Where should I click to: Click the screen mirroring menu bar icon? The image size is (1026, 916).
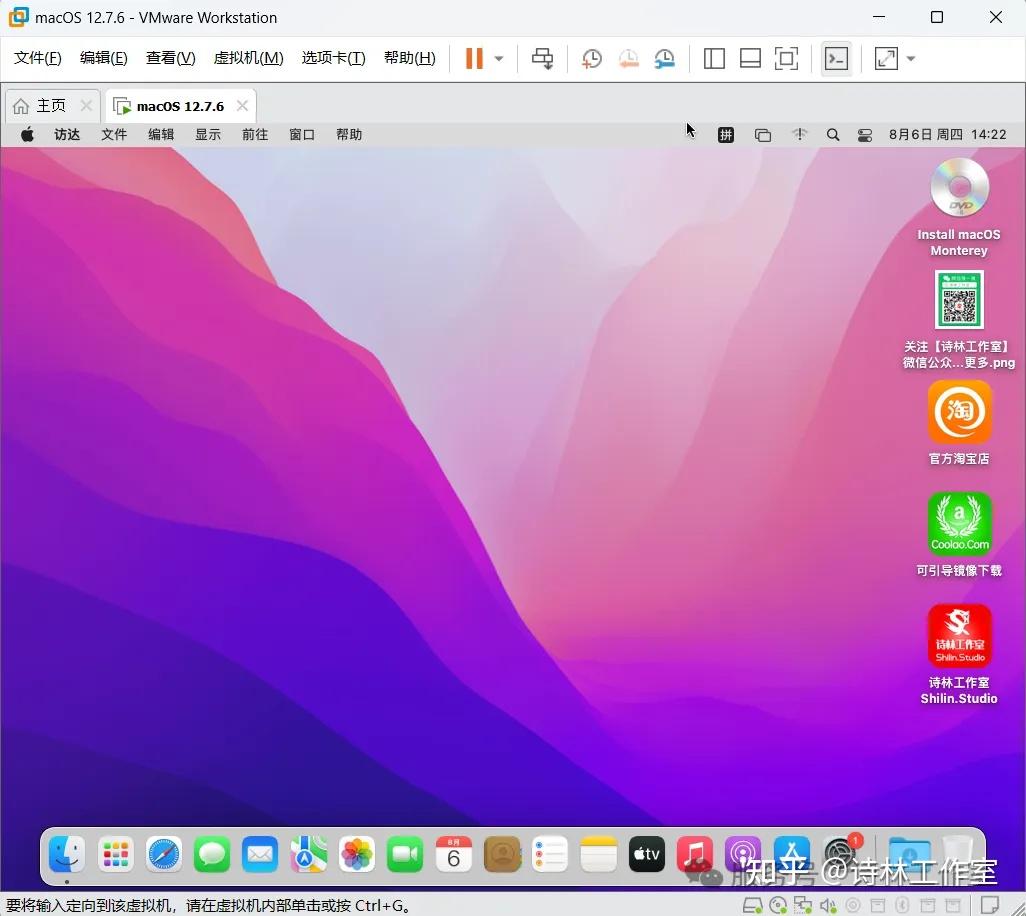point(763,135)
